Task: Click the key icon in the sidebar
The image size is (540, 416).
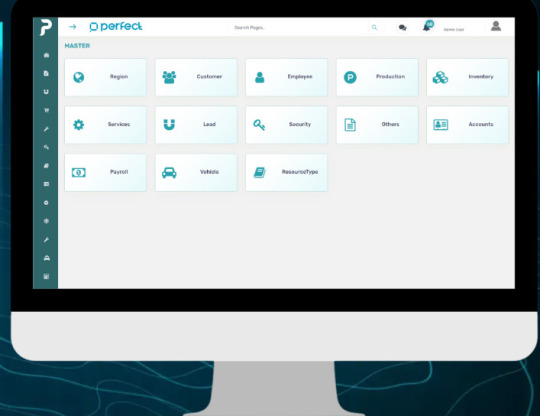Action: point(46,147)
